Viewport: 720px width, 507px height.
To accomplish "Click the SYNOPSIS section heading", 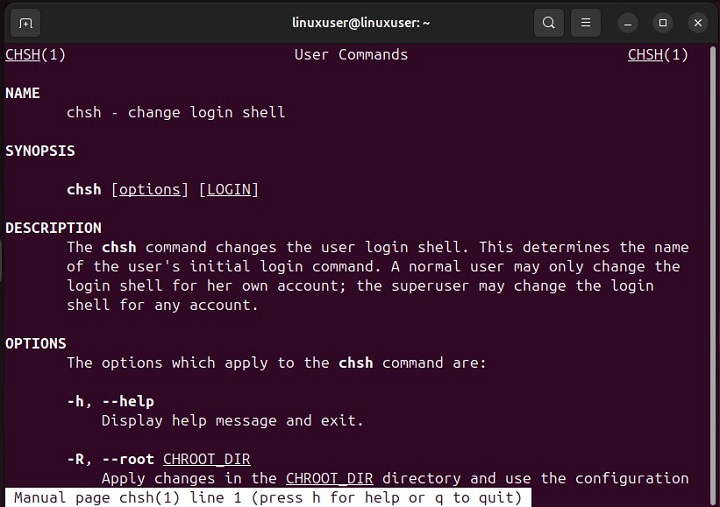I will [40, 151].
